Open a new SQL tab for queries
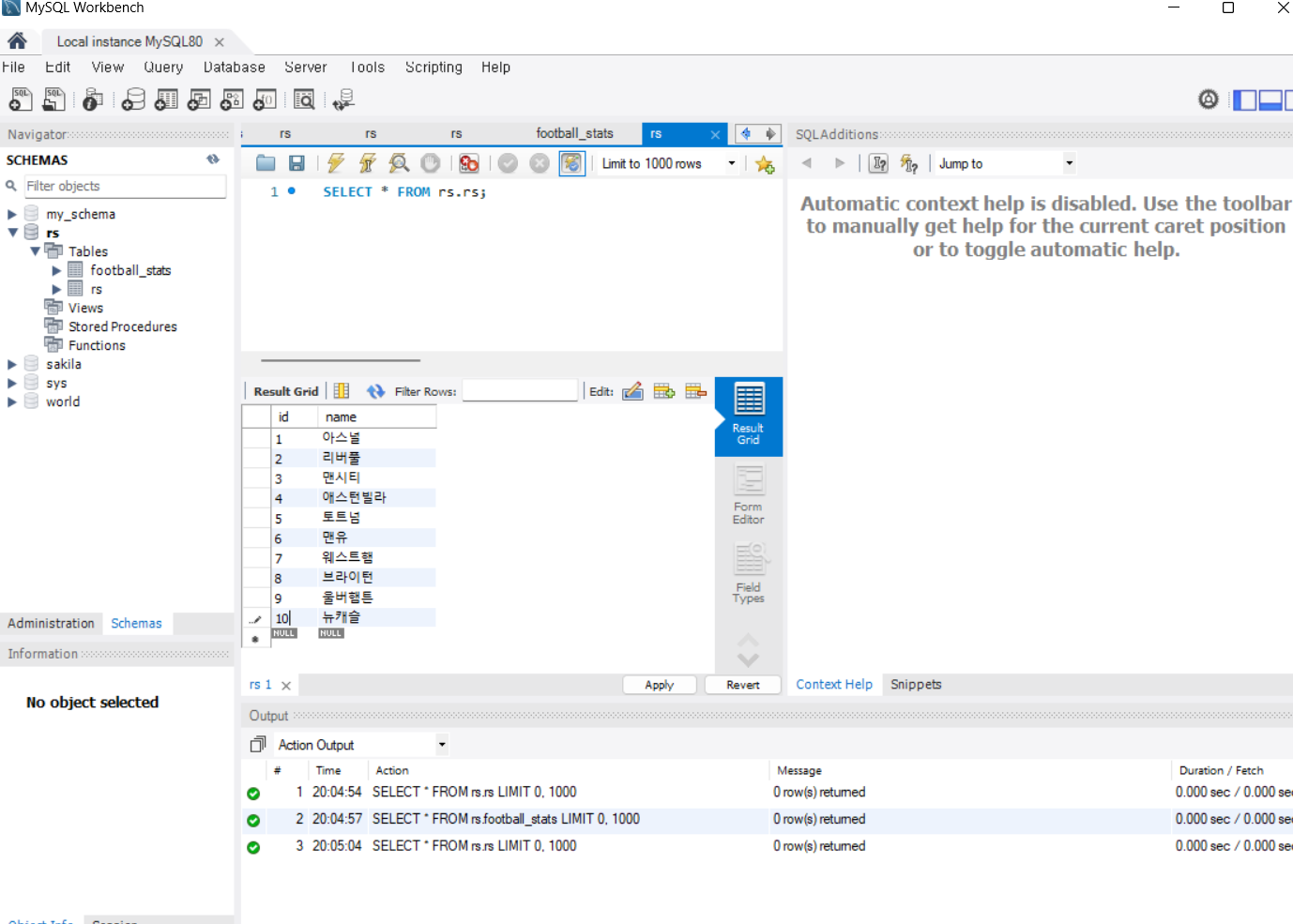Image resolution: width=1293 pixels, height=924 pixels. 20,99
